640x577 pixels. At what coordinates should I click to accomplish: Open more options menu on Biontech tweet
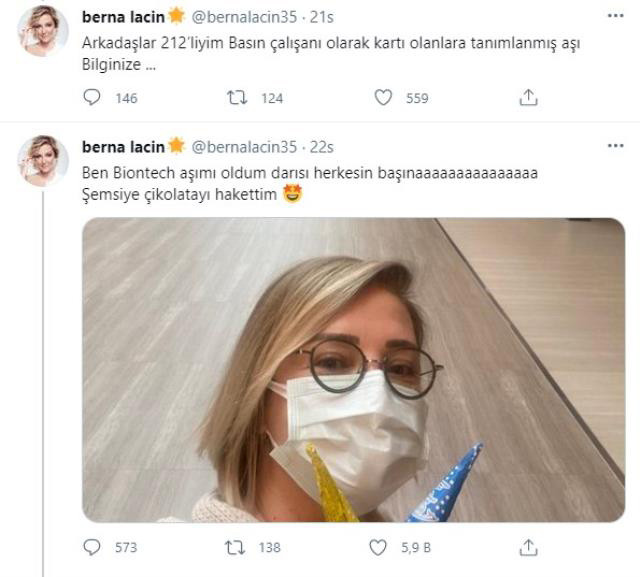(x=615, y=146)
